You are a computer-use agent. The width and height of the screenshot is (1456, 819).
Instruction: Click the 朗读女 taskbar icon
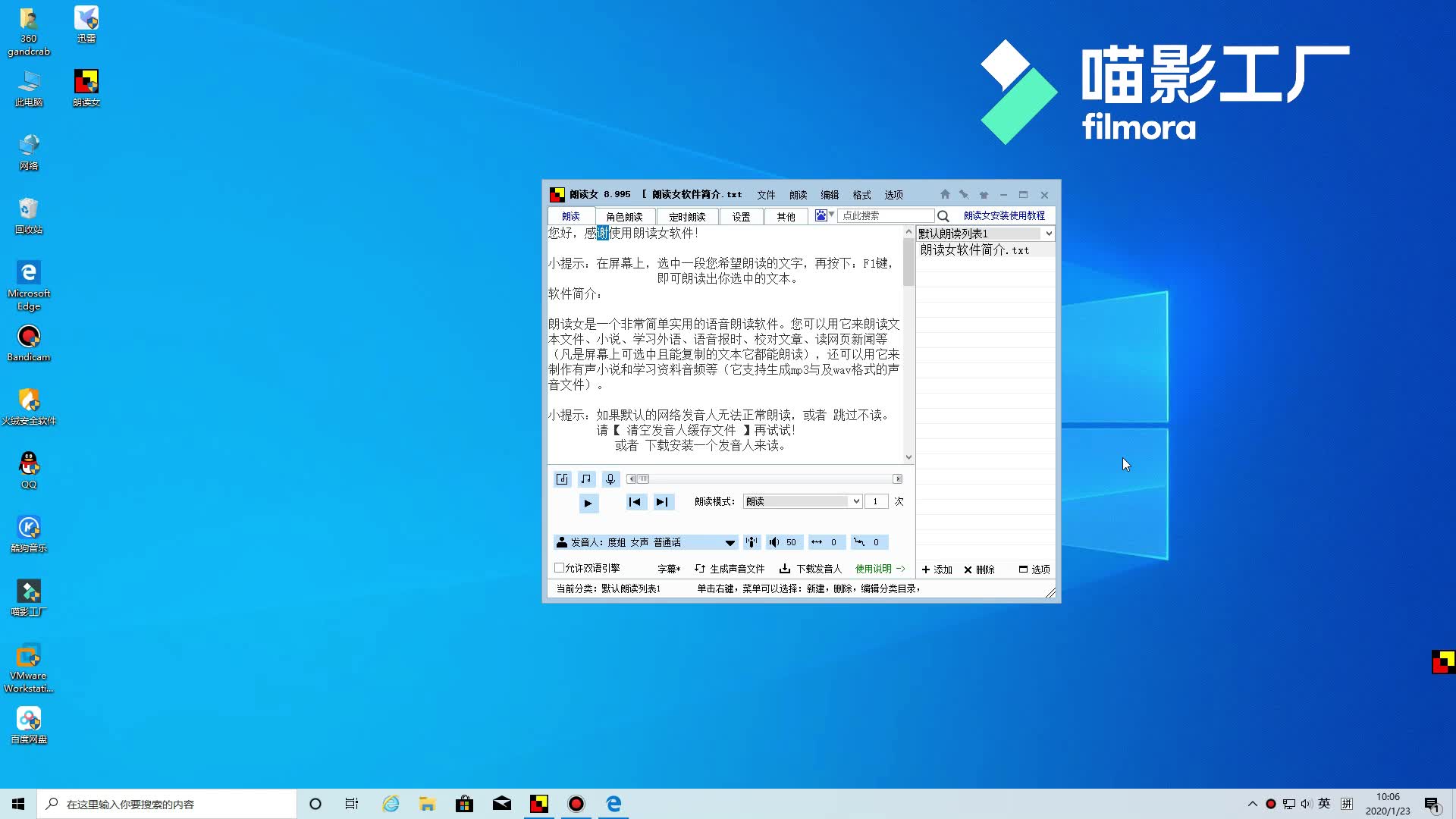pyautogui.click(x=539, y=804)
